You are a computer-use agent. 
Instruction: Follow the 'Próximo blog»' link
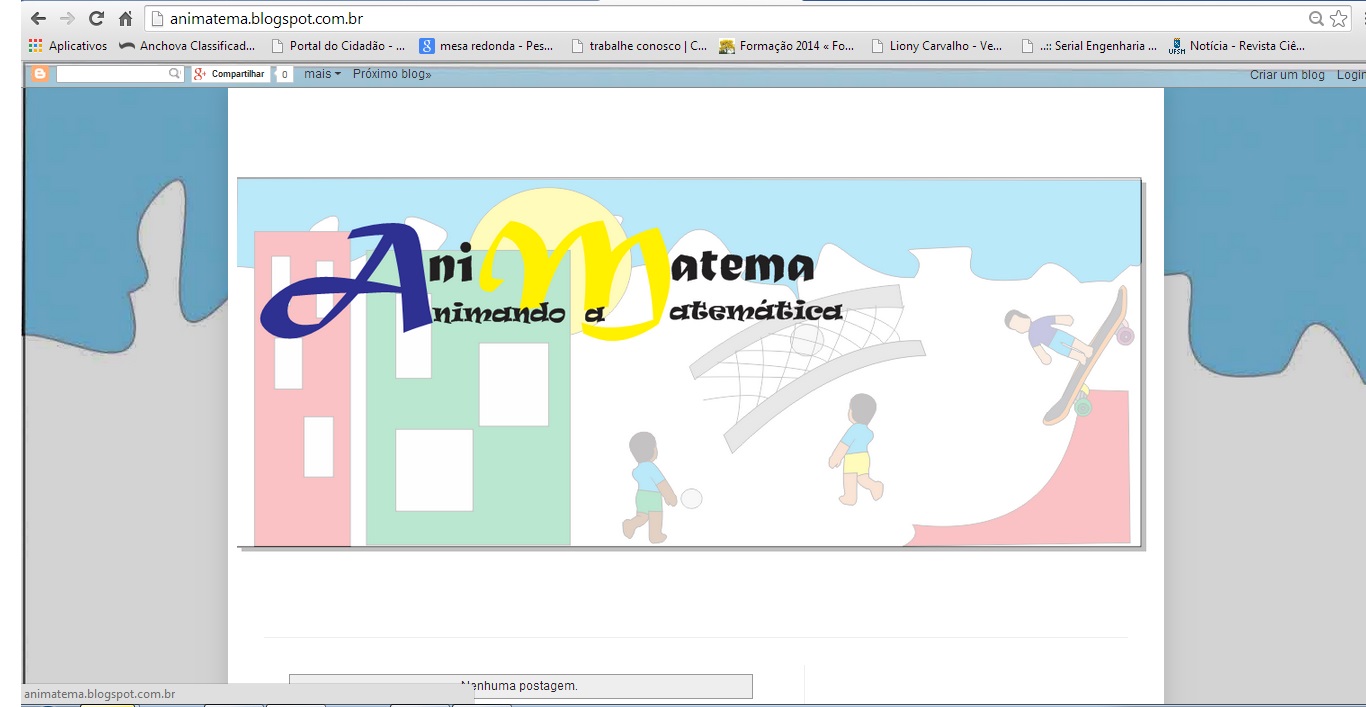pyautogui.click(x=392, y=74)
